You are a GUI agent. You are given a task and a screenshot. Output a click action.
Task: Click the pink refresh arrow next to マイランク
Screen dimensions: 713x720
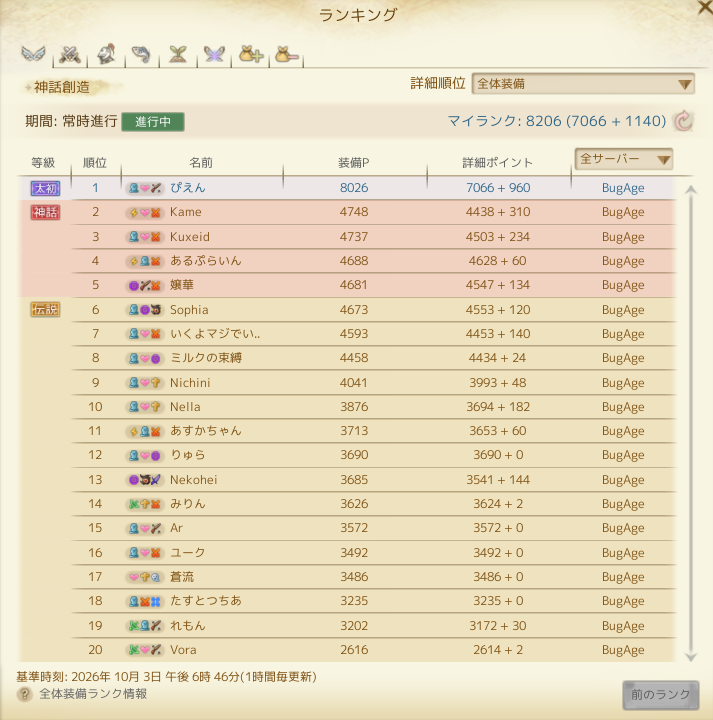click(x=684, y=121)
